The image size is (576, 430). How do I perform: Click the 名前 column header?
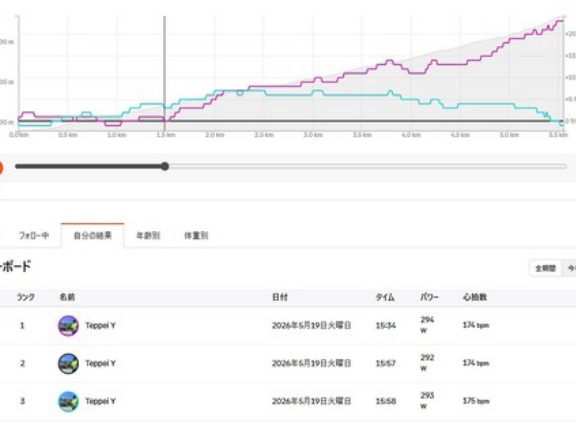tap(67, 297)
